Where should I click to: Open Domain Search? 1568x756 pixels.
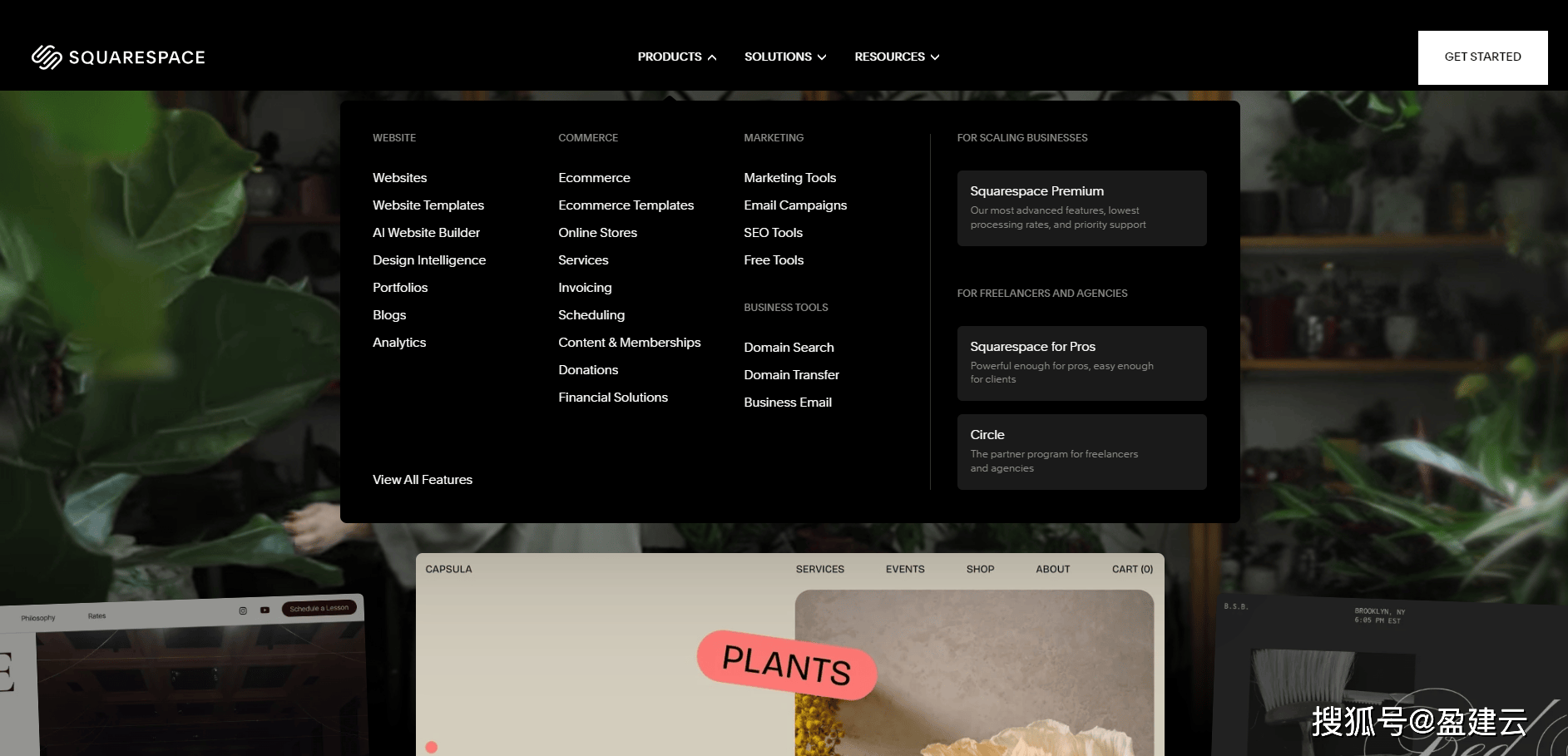click(789, 348)
